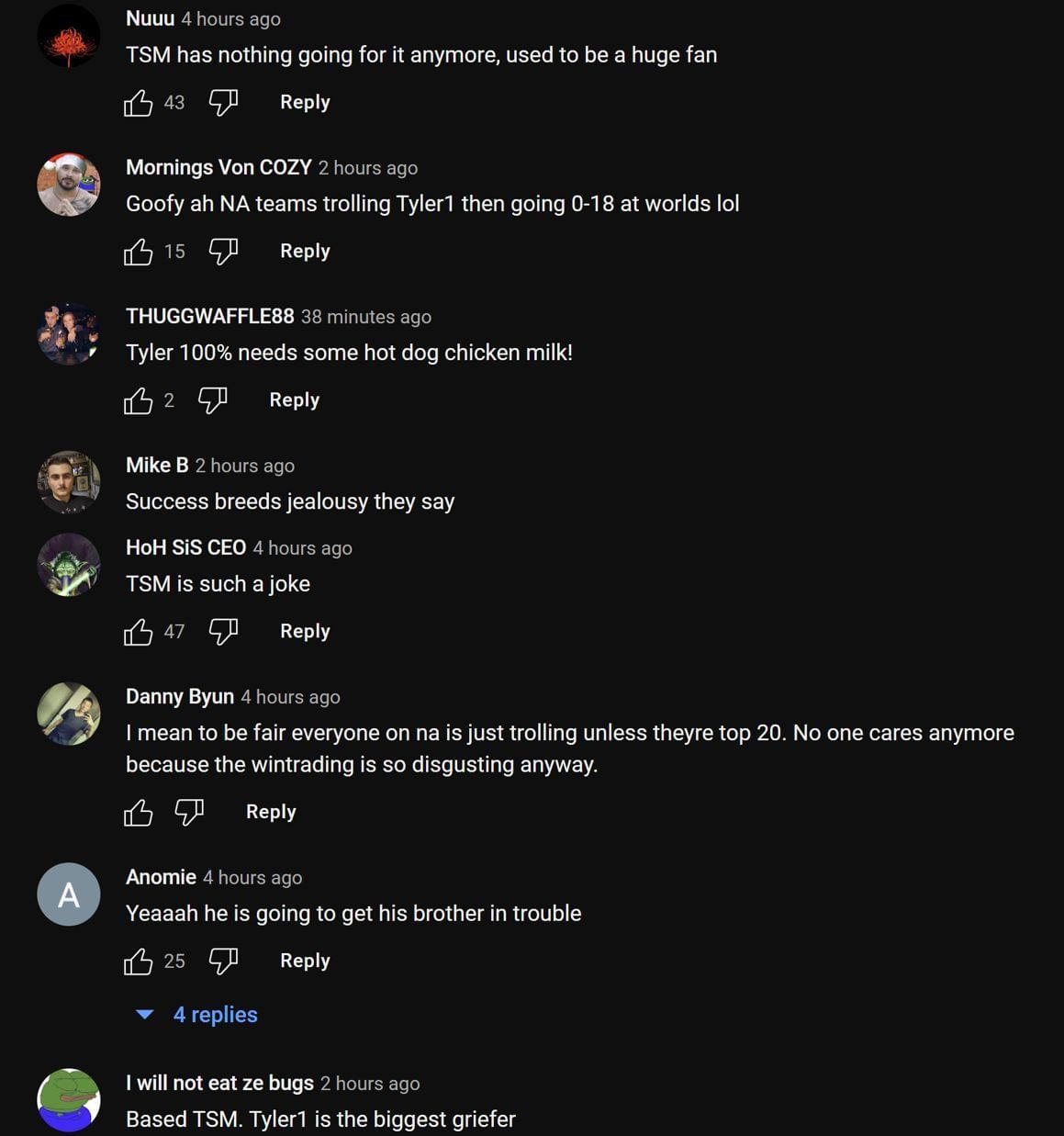Like Anomie's comment about his brother

[140, 961]
